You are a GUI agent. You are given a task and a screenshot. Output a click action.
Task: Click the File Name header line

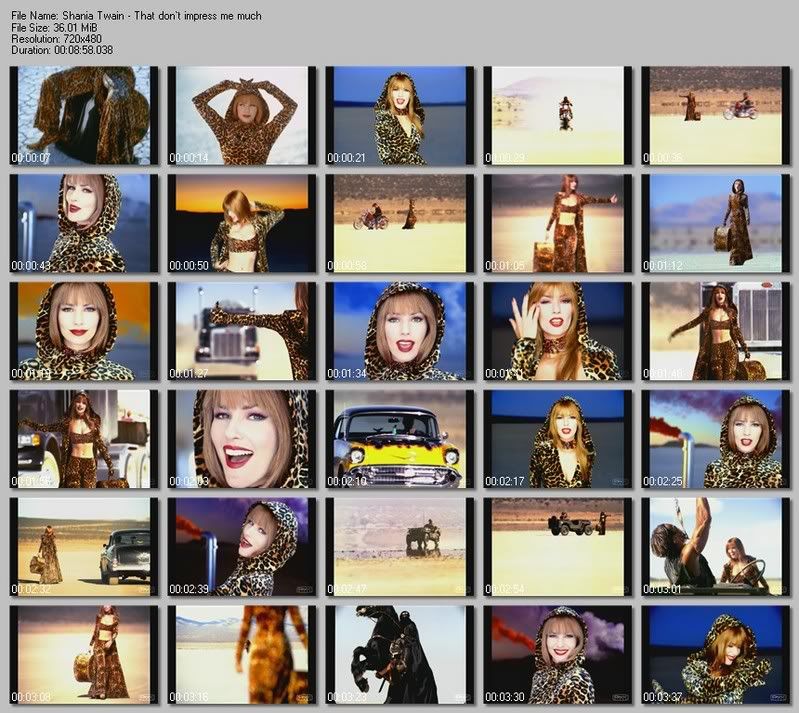[x=136, y=16]
